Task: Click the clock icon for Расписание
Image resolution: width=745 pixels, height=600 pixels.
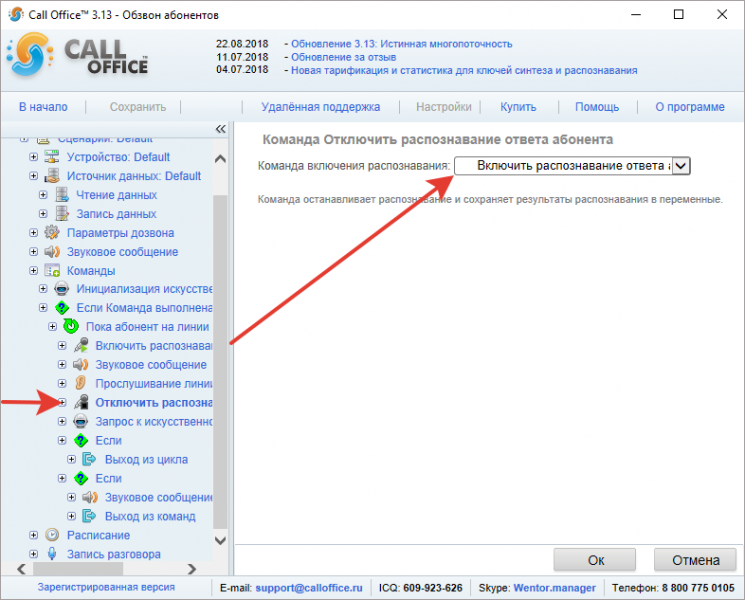Action: [51, 535]
